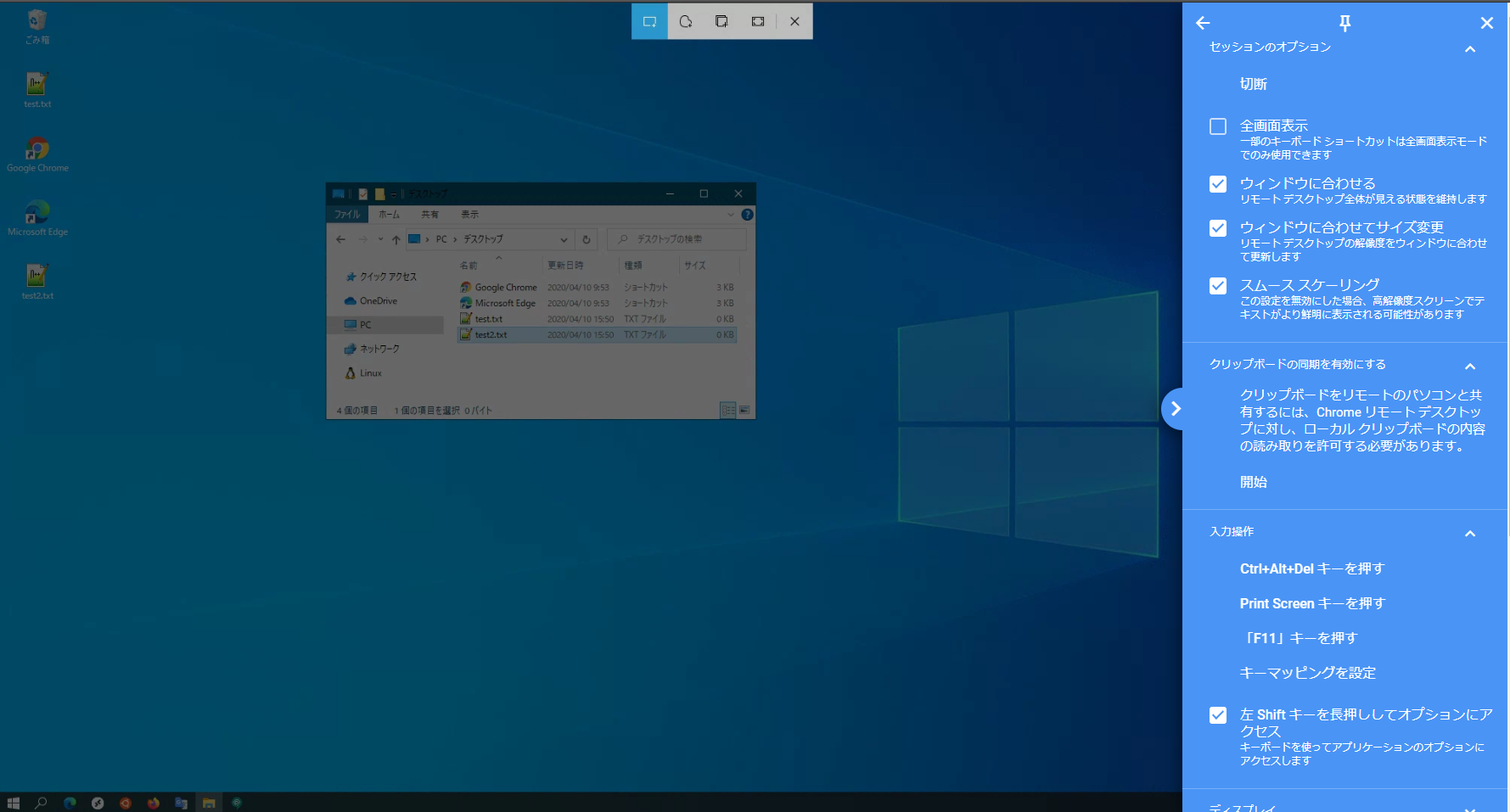Image resolution: width=1510 pixels, height=812 pixels.
Task: Enable the 全画面表示 checkbox
Action: click(x=1218, y=126)
